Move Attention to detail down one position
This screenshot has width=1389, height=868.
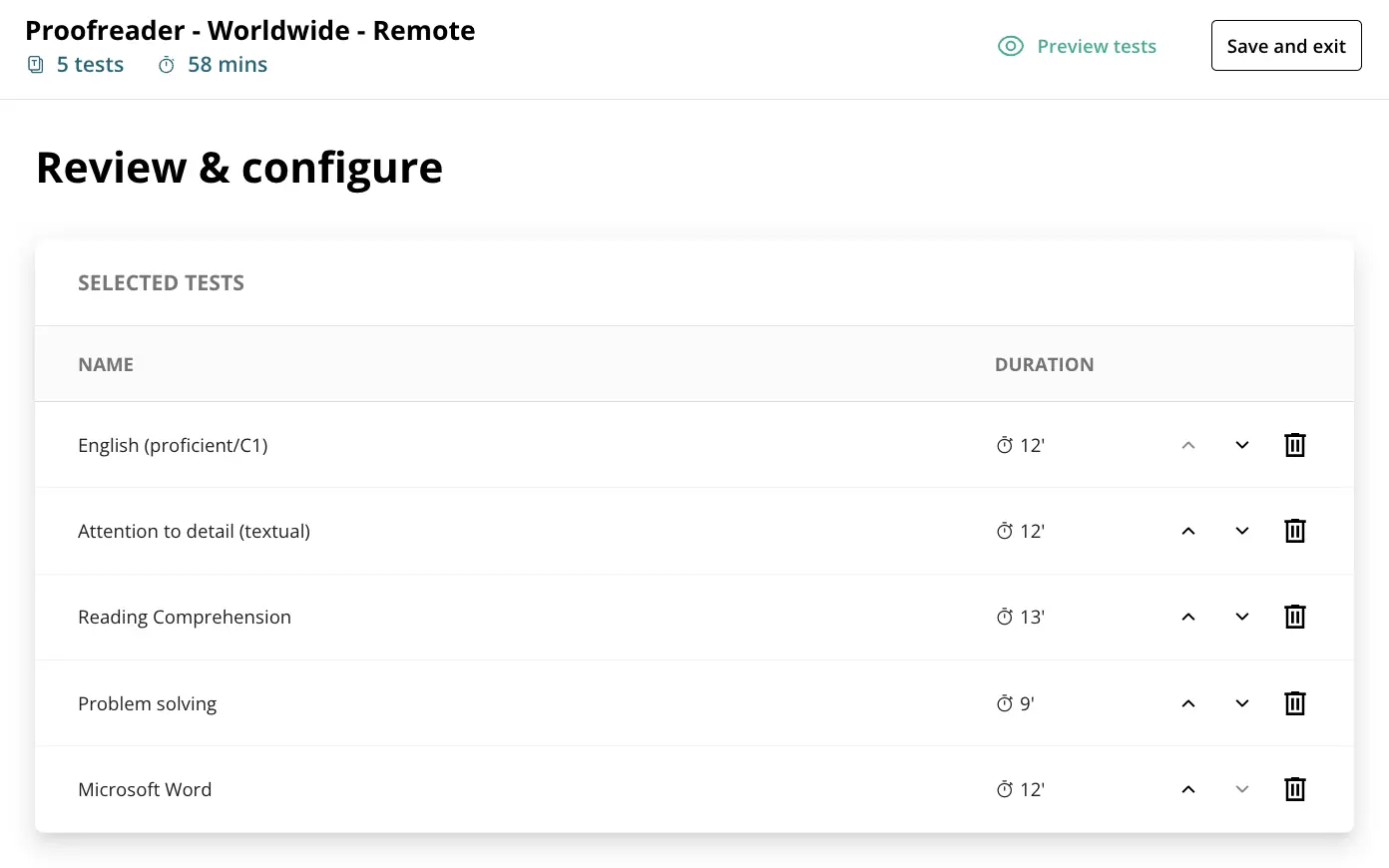(1241, 531)
